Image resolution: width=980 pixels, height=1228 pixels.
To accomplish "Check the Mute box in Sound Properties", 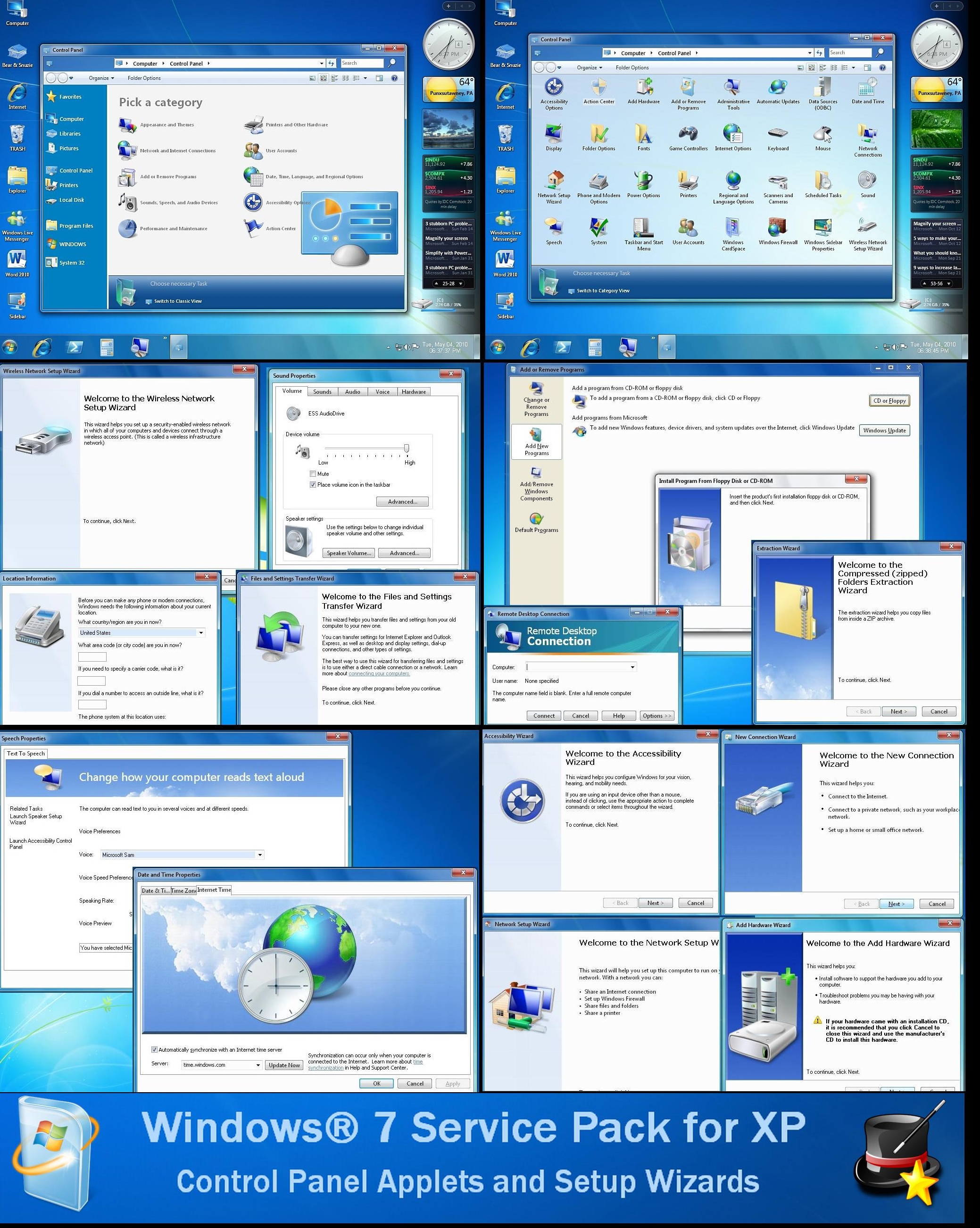I will click(313, 474).
